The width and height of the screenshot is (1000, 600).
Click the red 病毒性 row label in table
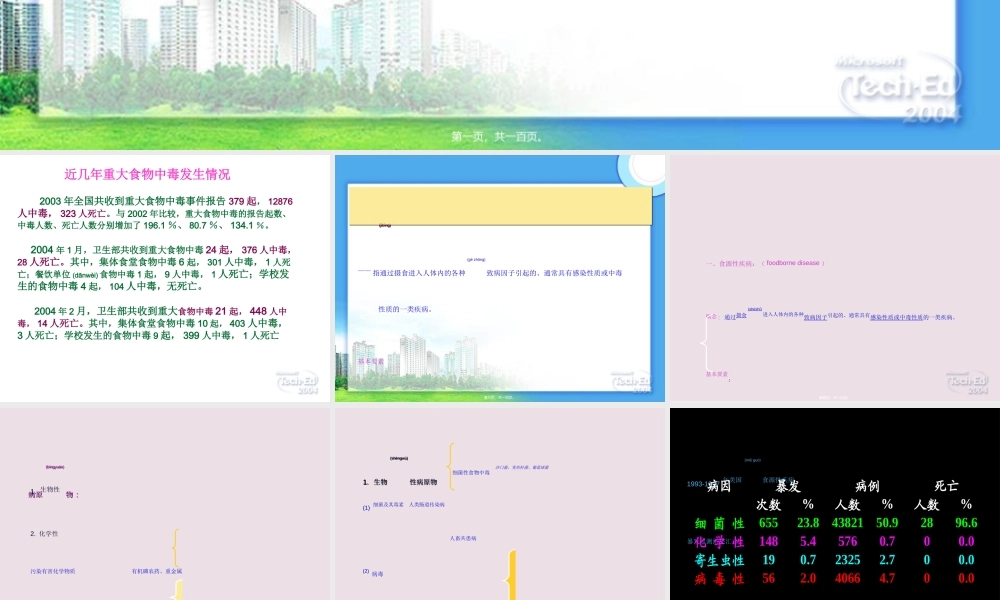pos(719,578)
